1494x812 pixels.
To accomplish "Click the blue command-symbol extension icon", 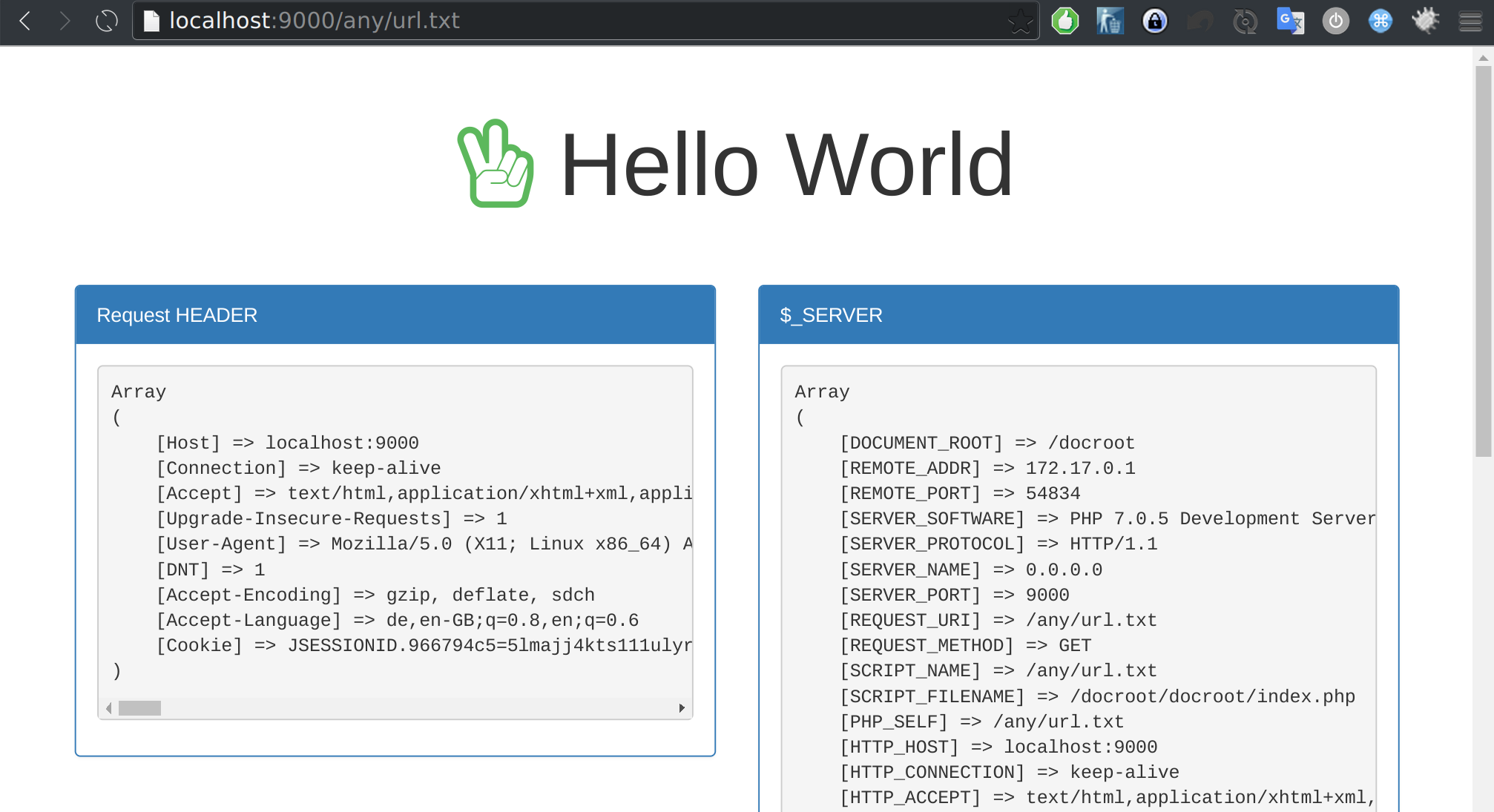I will click(x=1381, y=21).
